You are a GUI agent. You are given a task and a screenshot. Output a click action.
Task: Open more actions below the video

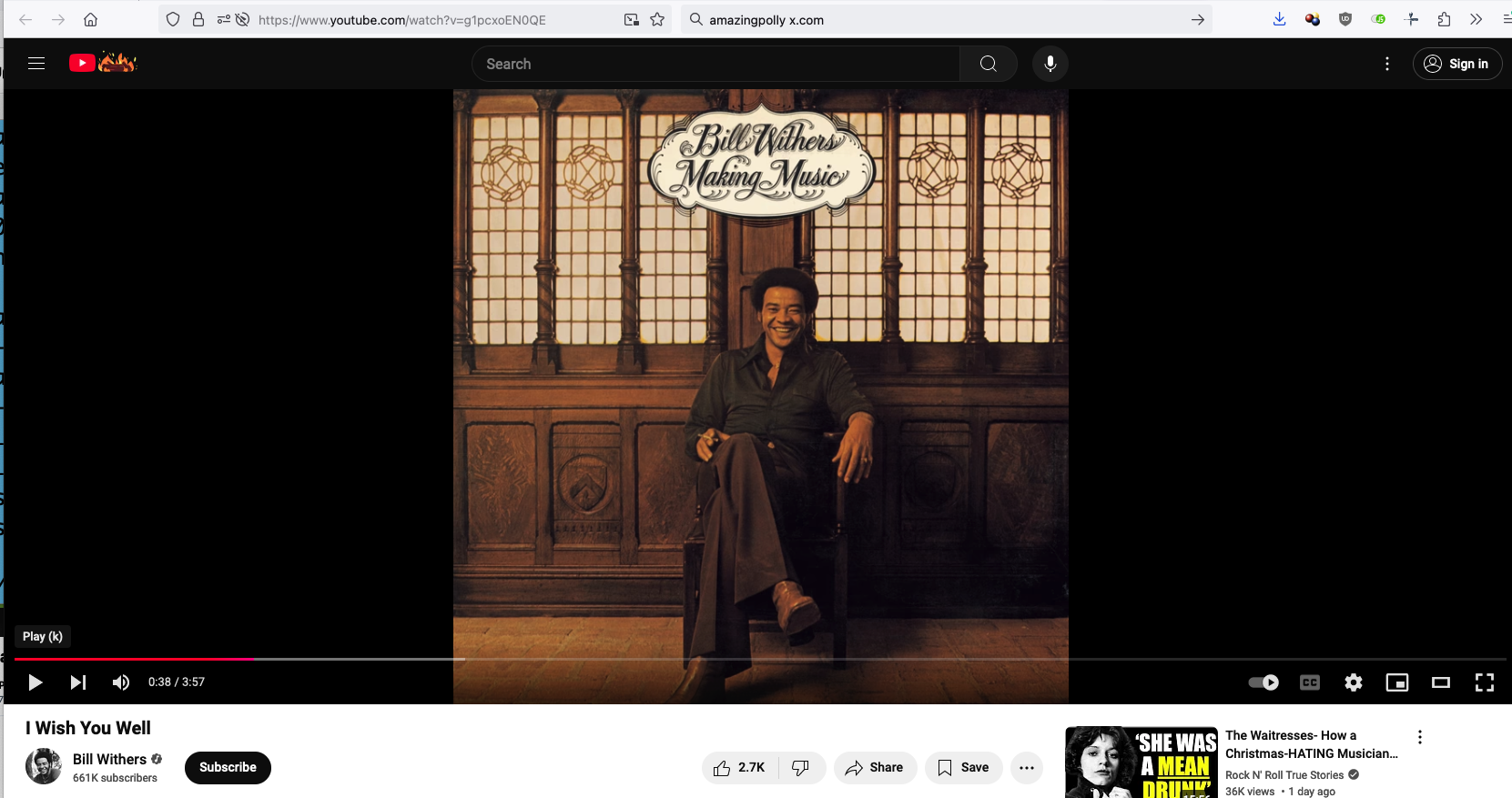pos(1027,768)
